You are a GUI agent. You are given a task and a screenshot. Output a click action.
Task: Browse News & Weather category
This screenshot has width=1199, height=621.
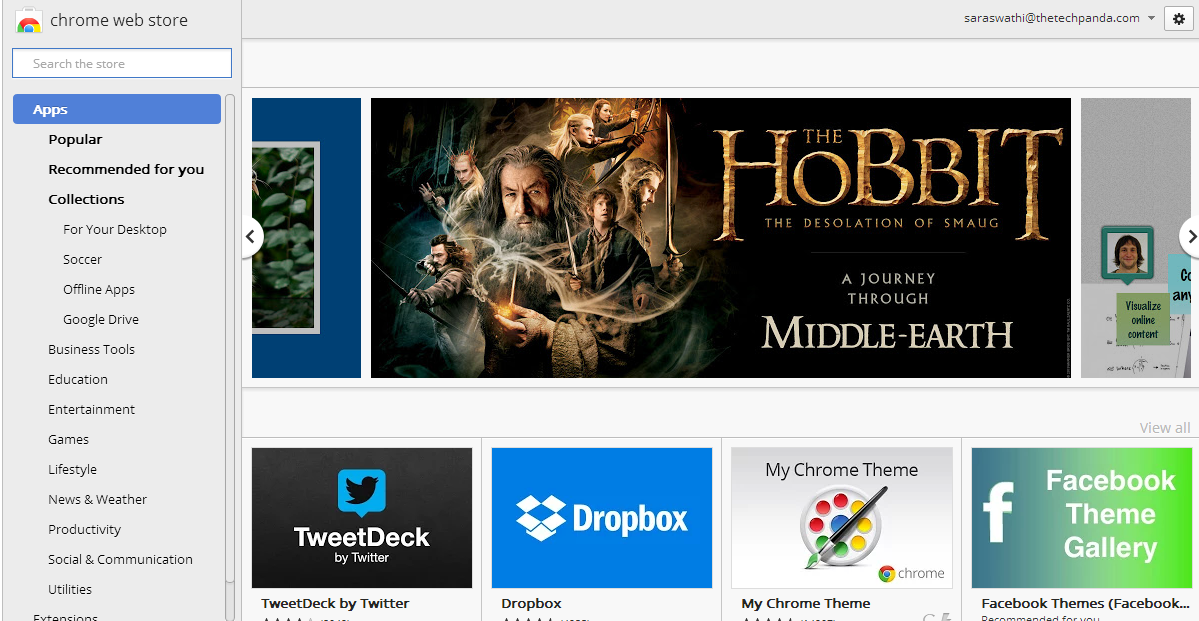point(97,499)
